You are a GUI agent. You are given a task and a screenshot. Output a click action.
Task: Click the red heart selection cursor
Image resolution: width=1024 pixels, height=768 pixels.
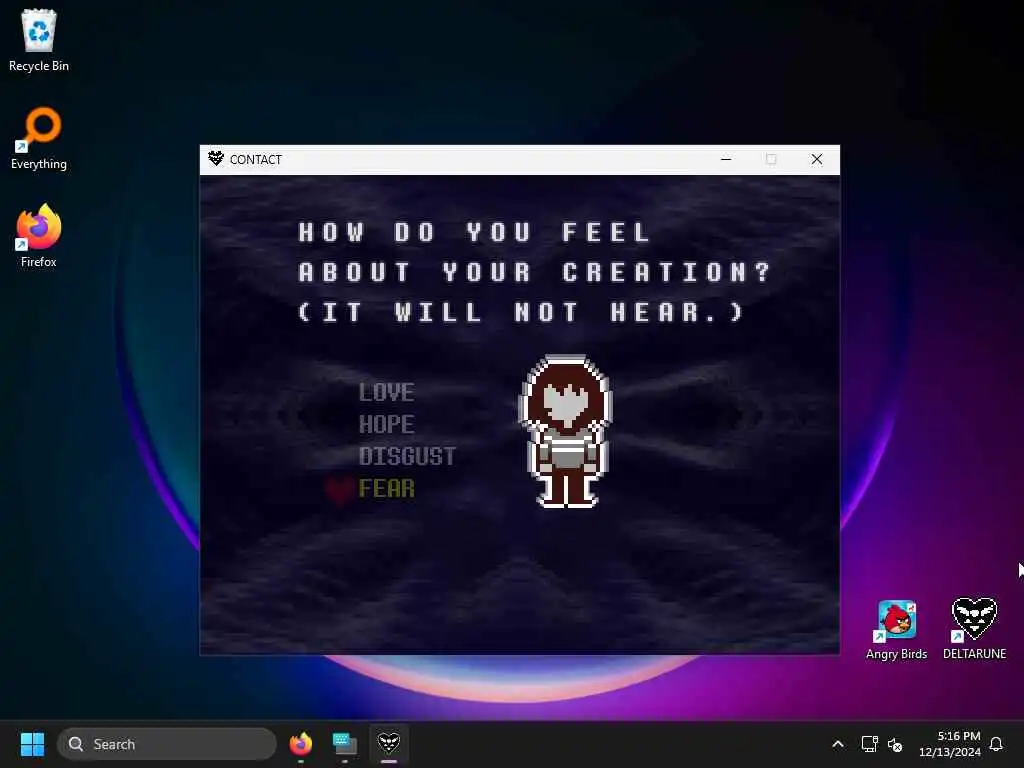[340, 490]
